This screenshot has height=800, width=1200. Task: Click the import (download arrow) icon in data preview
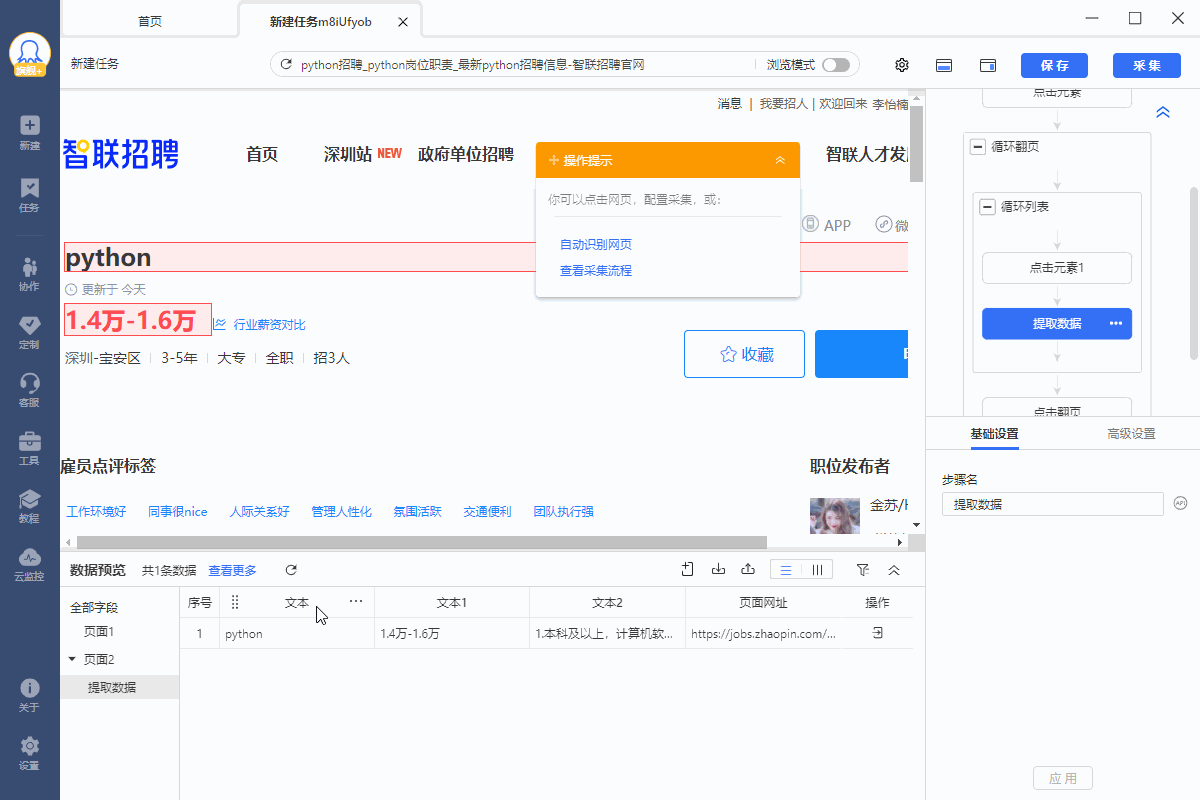tap(718, 570)
